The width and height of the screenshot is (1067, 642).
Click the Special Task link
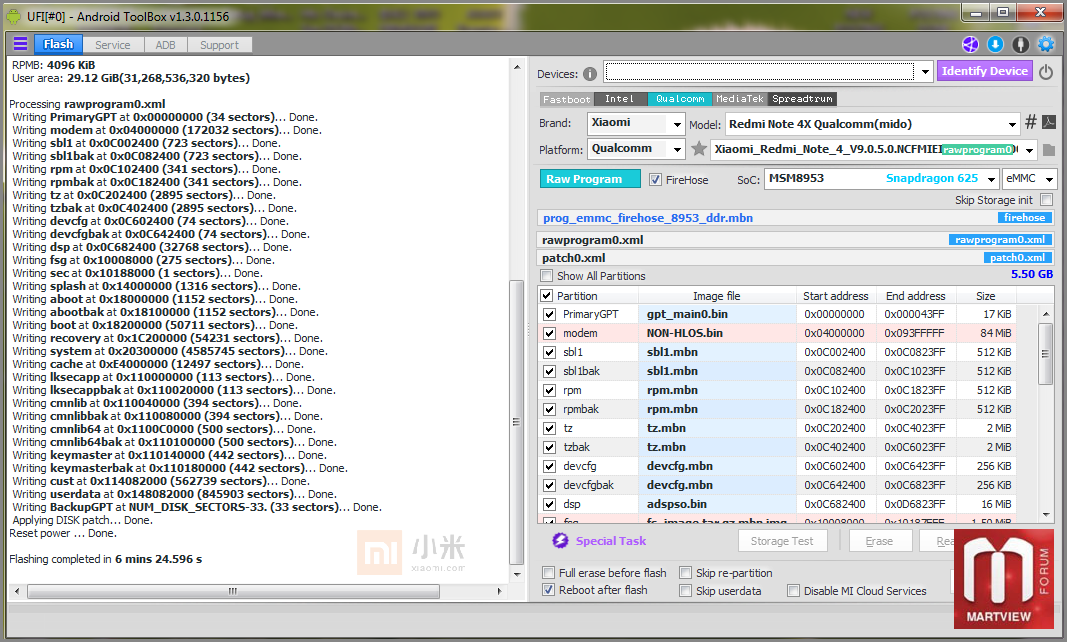click(x=610, y=541)
